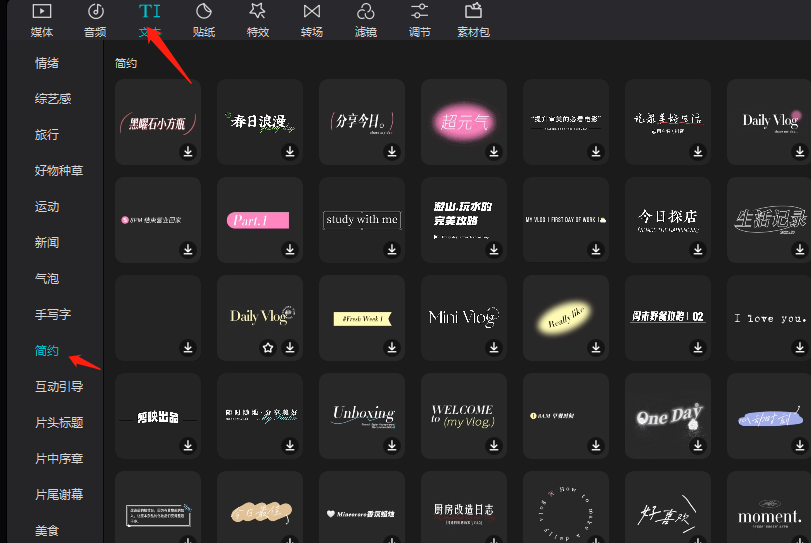Favorite the gold Daily Vlog template
The height and width of the screenshot is (543, 811).
[268, 348]
